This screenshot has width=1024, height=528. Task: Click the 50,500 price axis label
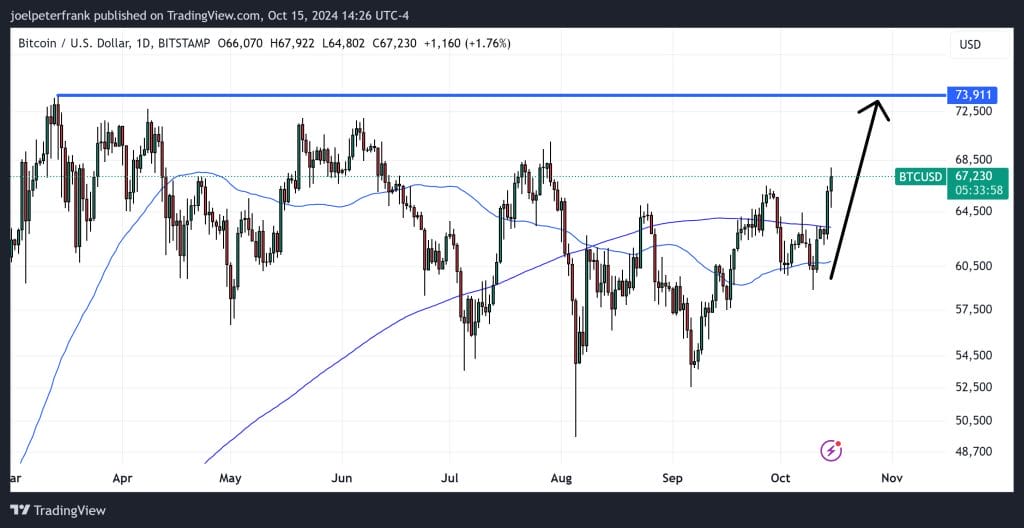[973, 420]
